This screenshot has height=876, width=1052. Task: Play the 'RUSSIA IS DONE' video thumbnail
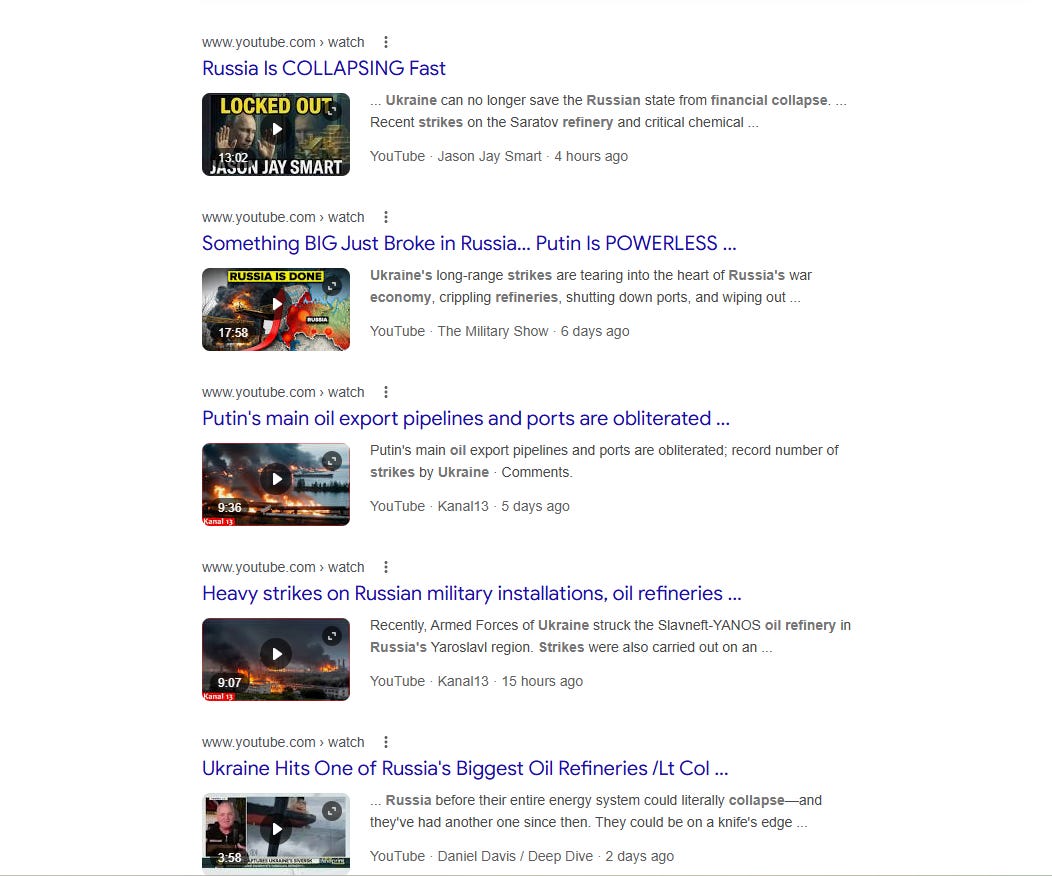click(276, 309)
